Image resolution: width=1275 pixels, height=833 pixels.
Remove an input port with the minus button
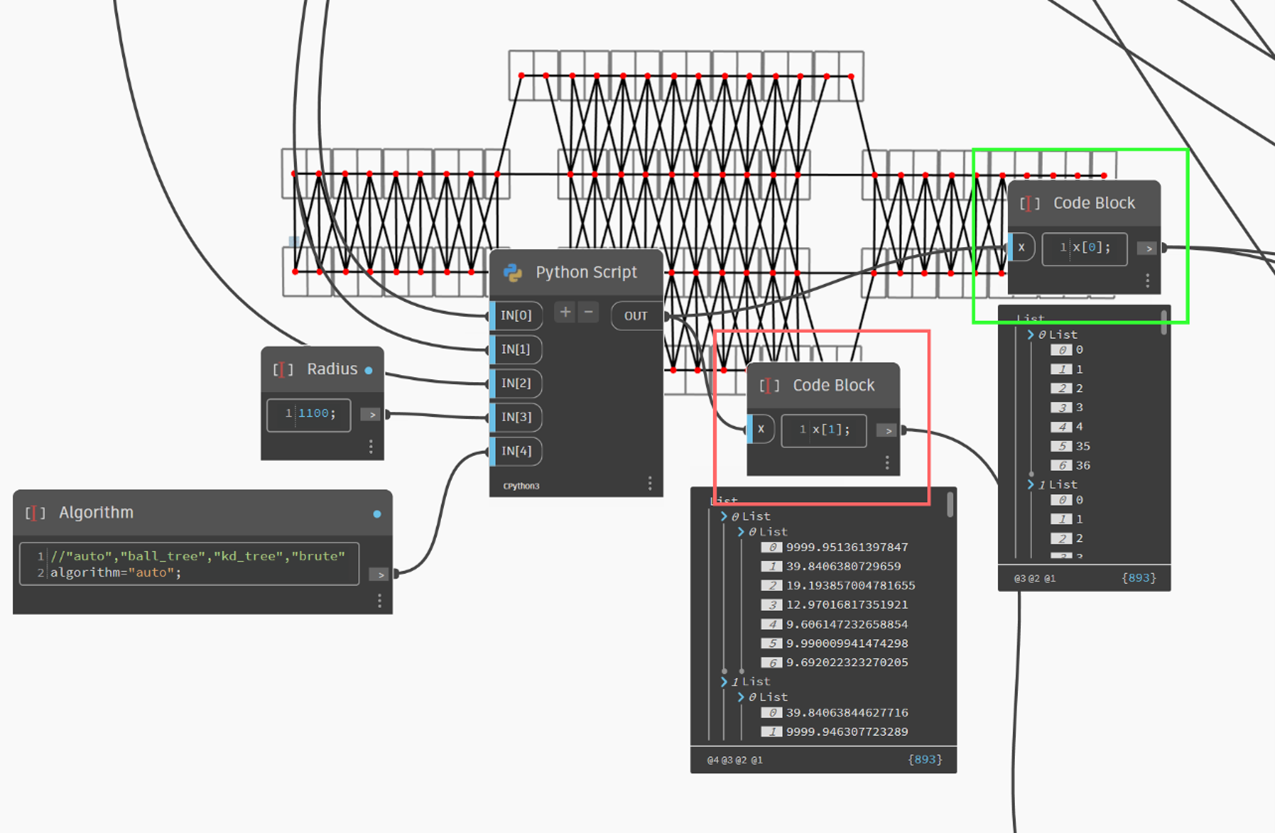click(x=589, y=313)
